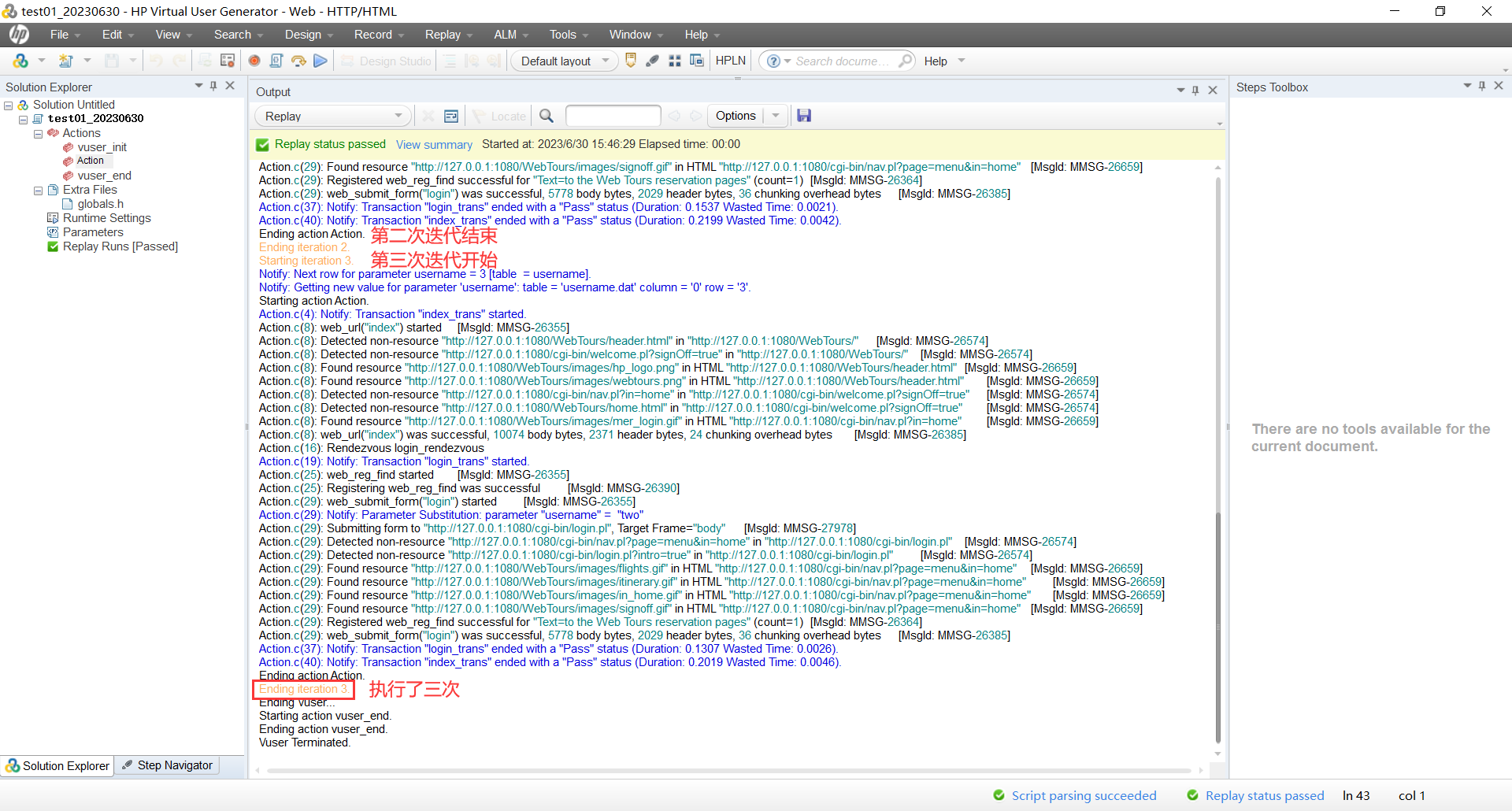Collapse the test01_20230630 script node
This screenshot has width=1512, height=811.
pos(24,120)
